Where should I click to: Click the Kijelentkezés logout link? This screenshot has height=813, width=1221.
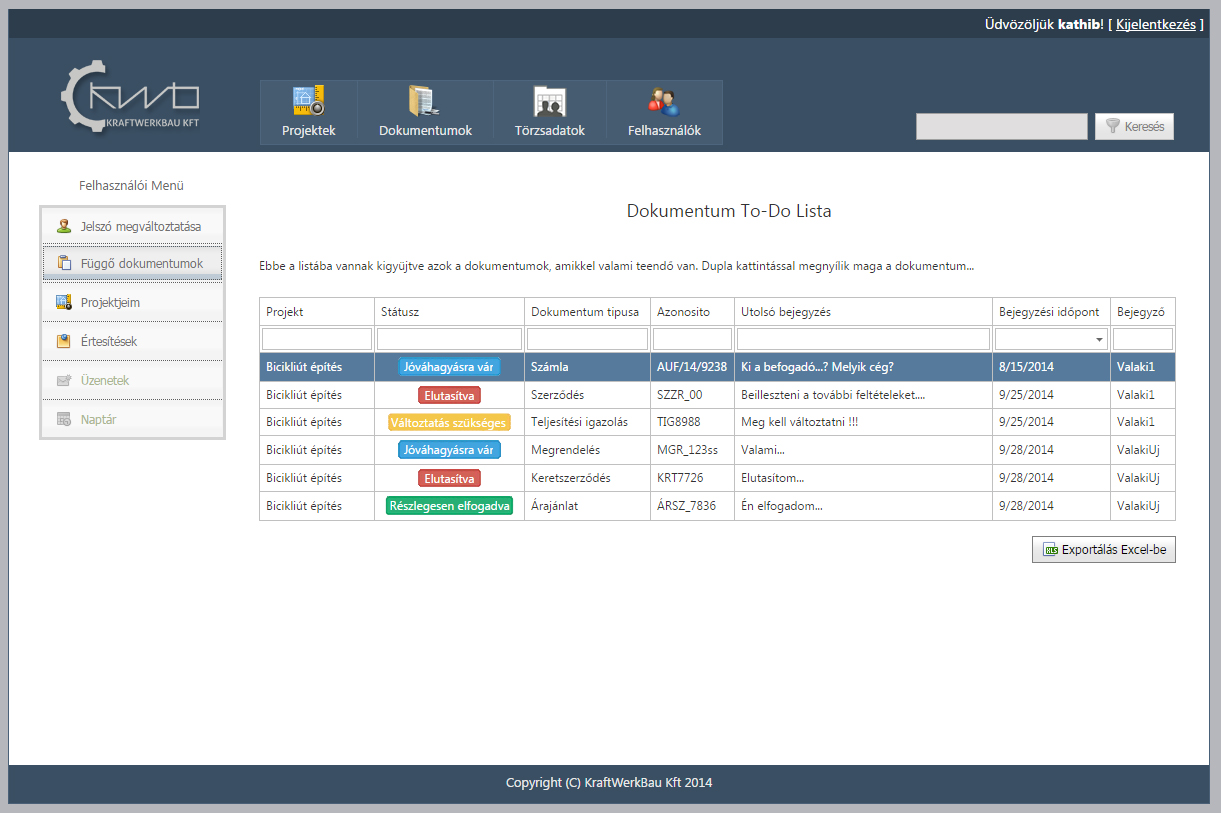pos(1155,24)
